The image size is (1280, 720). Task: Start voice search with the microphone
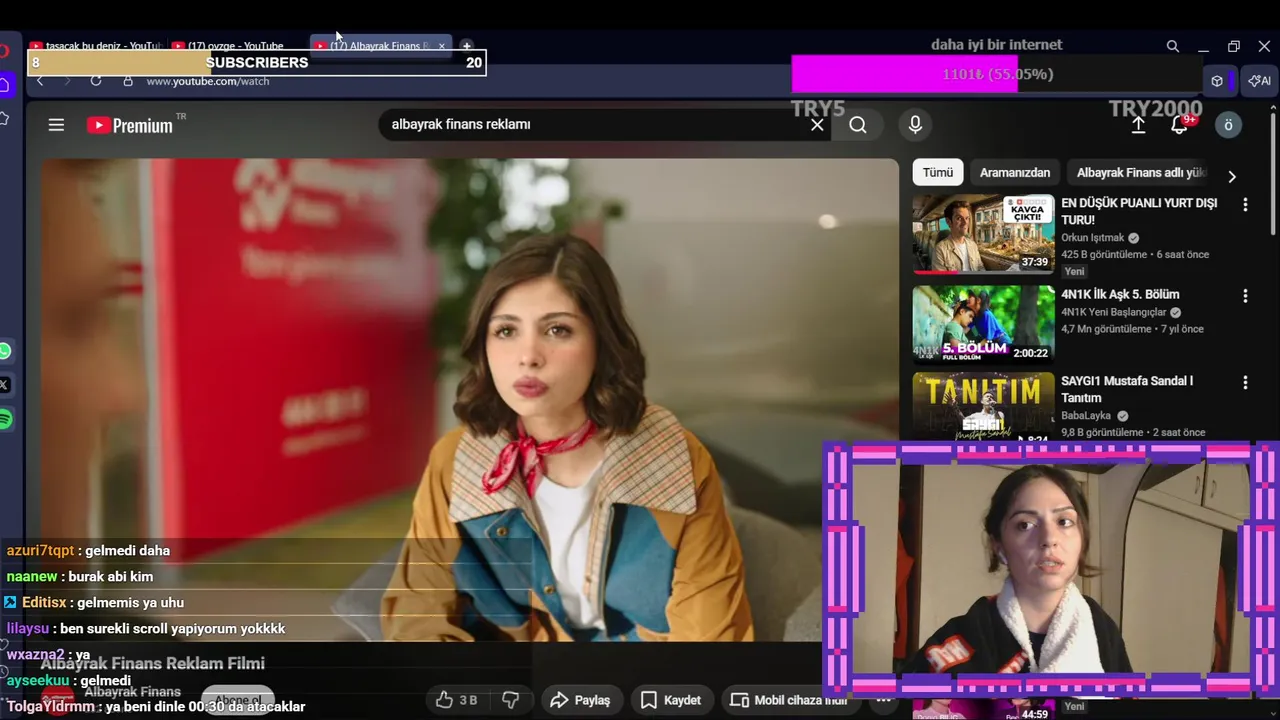[x=914, y=125]
